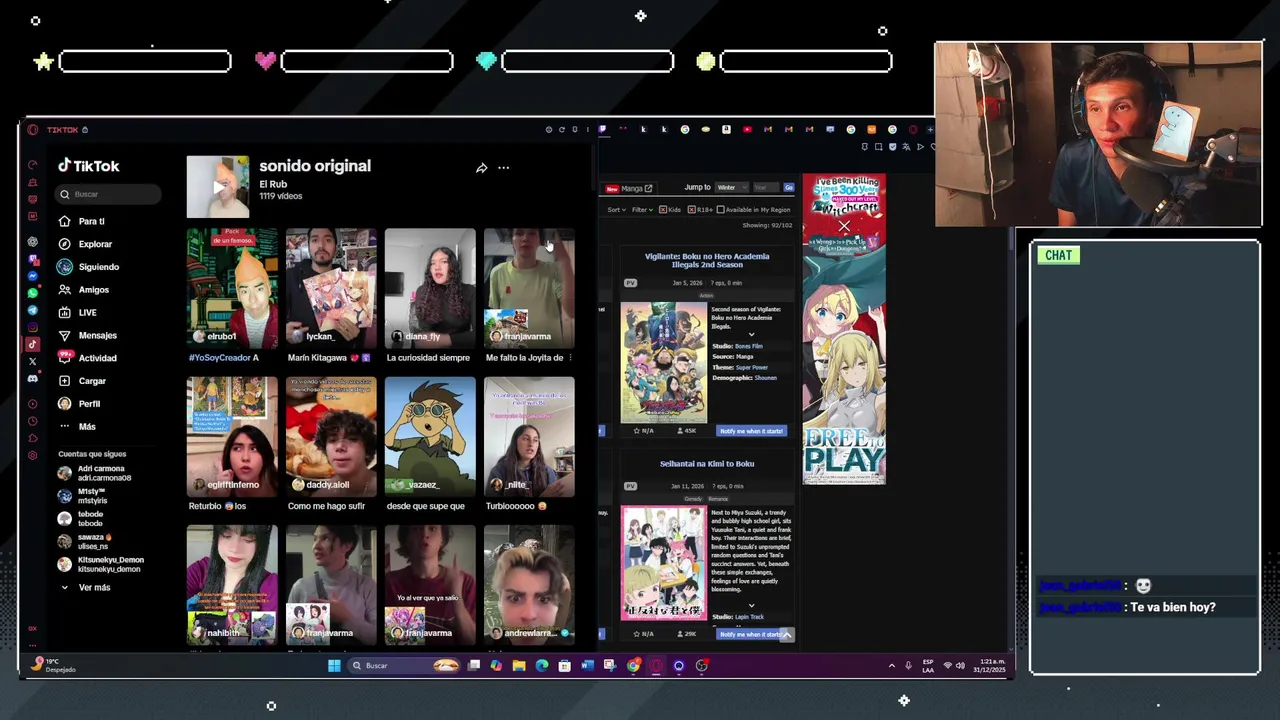Open X (Twitter) in Opera sidebar
Image resolution: width=1280 pixels, height=720 pixels.
(x=33, y=361)
